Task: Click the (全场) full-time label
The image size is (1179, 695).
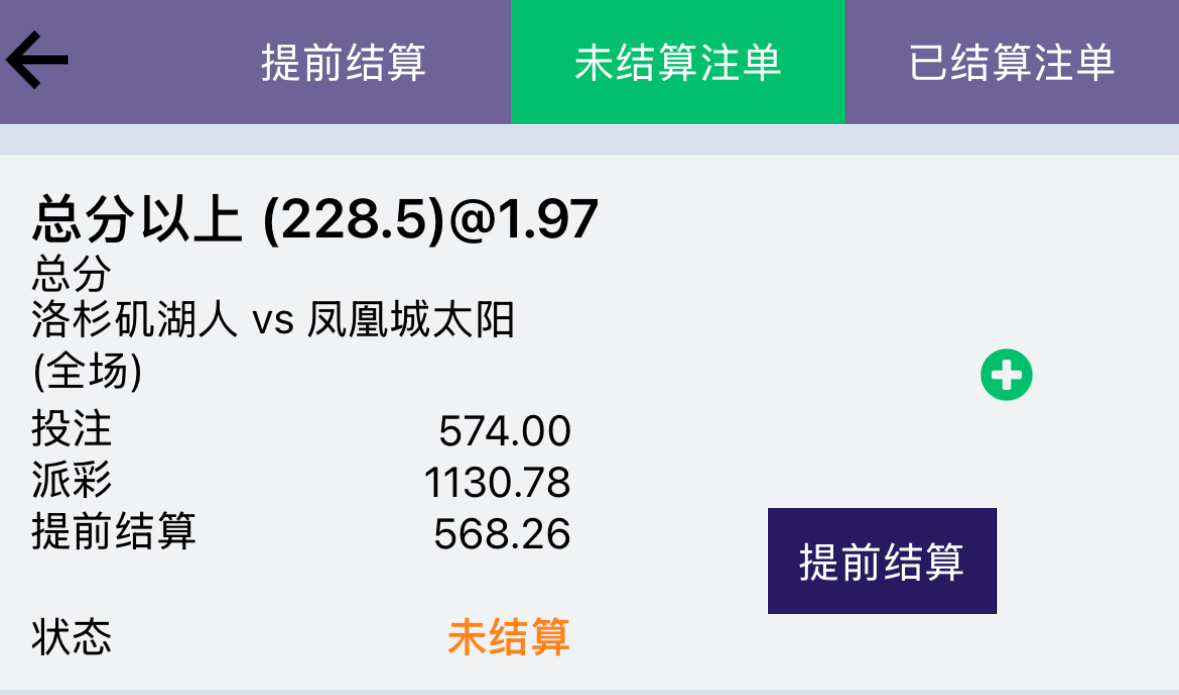Action: click(87, 371)
